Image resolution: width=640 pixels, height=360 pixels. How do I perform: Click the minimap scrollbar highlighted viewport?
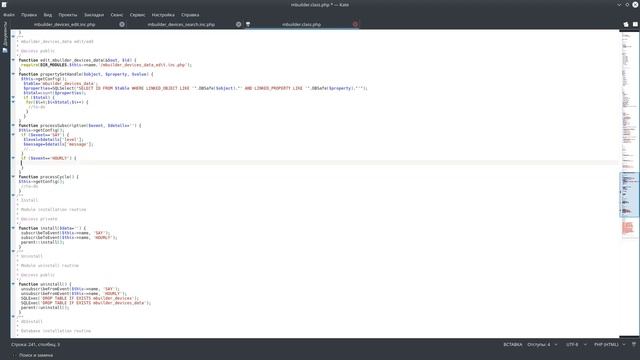pyautogui.click(x=629, y=195)
